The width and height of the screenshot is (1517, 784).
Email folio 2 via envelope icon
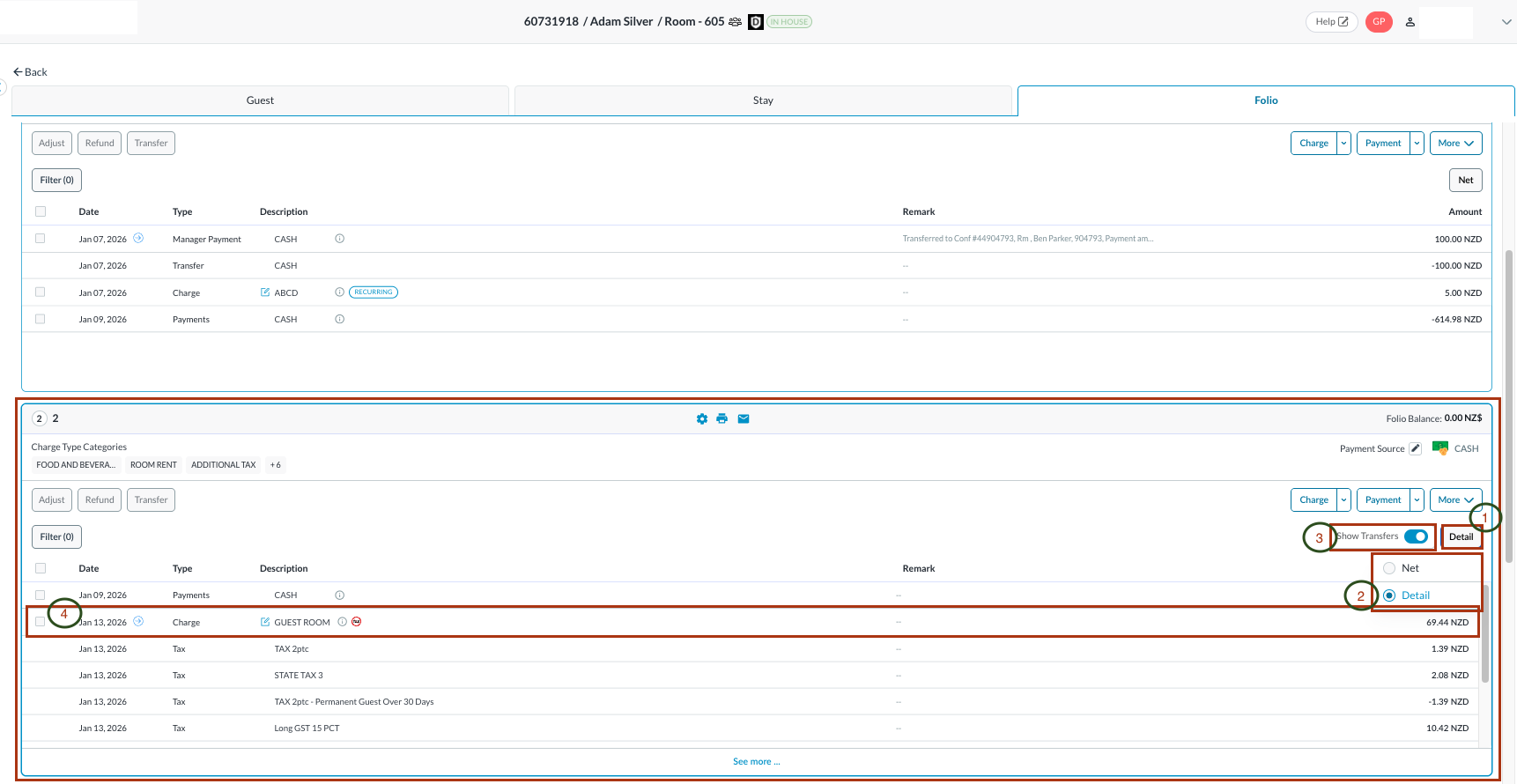[x=744, y=419]
